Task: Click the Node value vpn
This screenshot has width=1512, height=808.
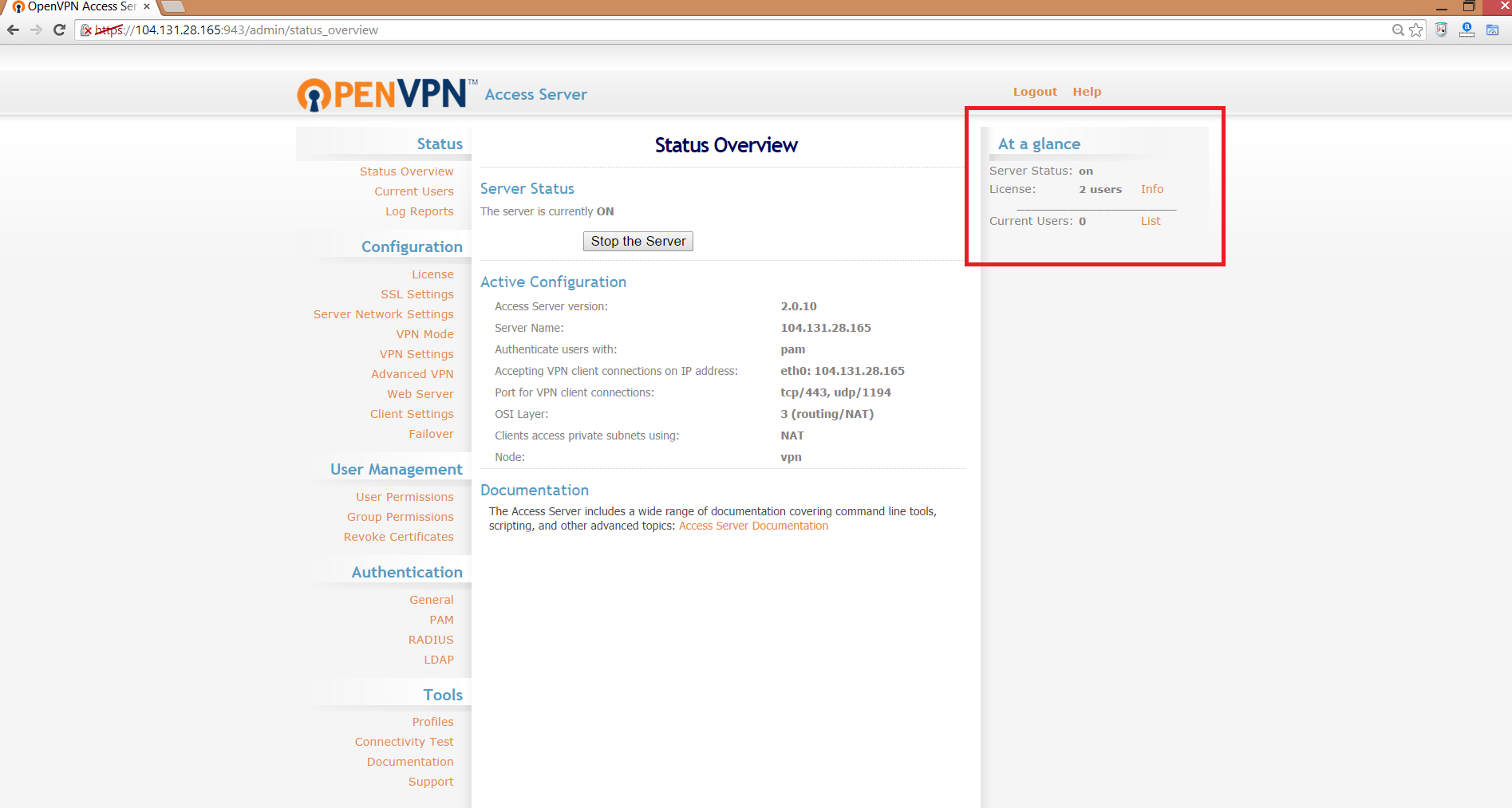Action: click(x=791, y=457)
